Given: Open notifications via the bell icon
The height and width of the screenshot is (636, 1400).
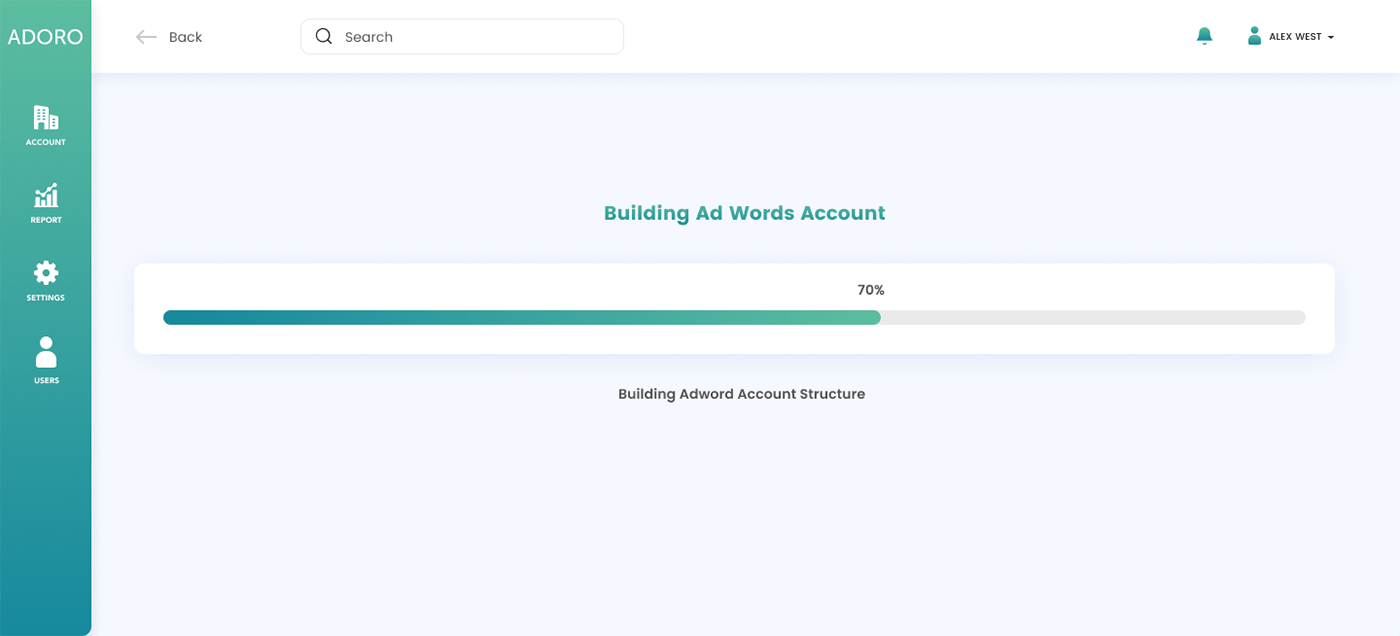Looking at the screenshot, I should click(1204, 35).
